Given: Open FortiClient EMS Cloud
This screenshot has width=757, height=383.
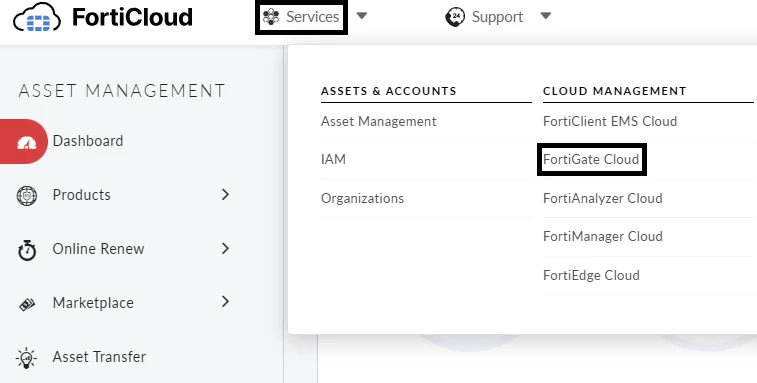Looking at the screenshot, I should [610, 121].
